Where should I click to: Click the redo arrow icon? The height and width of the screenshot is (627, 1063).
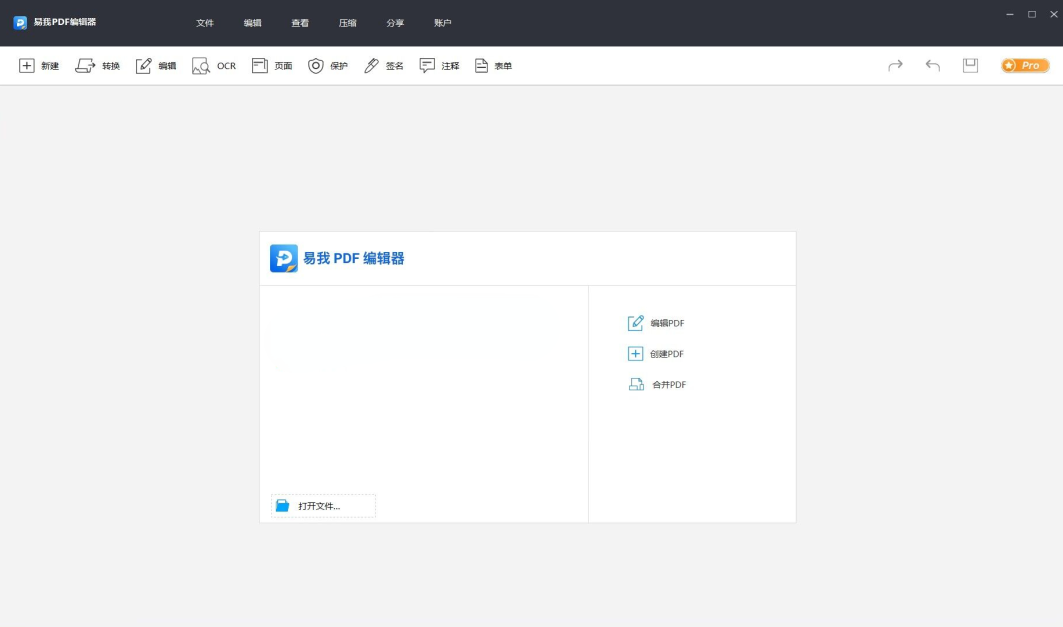pyautogui.click(x=896, y=65)
